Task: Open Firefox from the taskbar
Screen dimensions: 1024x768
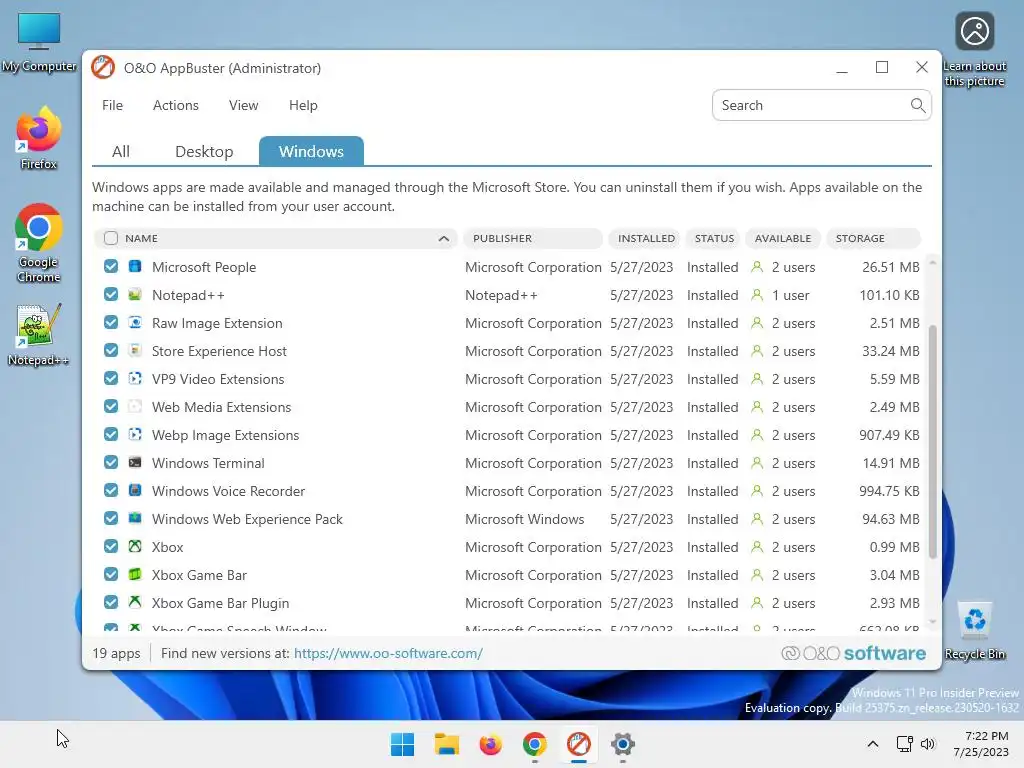Action: [490, 744]
